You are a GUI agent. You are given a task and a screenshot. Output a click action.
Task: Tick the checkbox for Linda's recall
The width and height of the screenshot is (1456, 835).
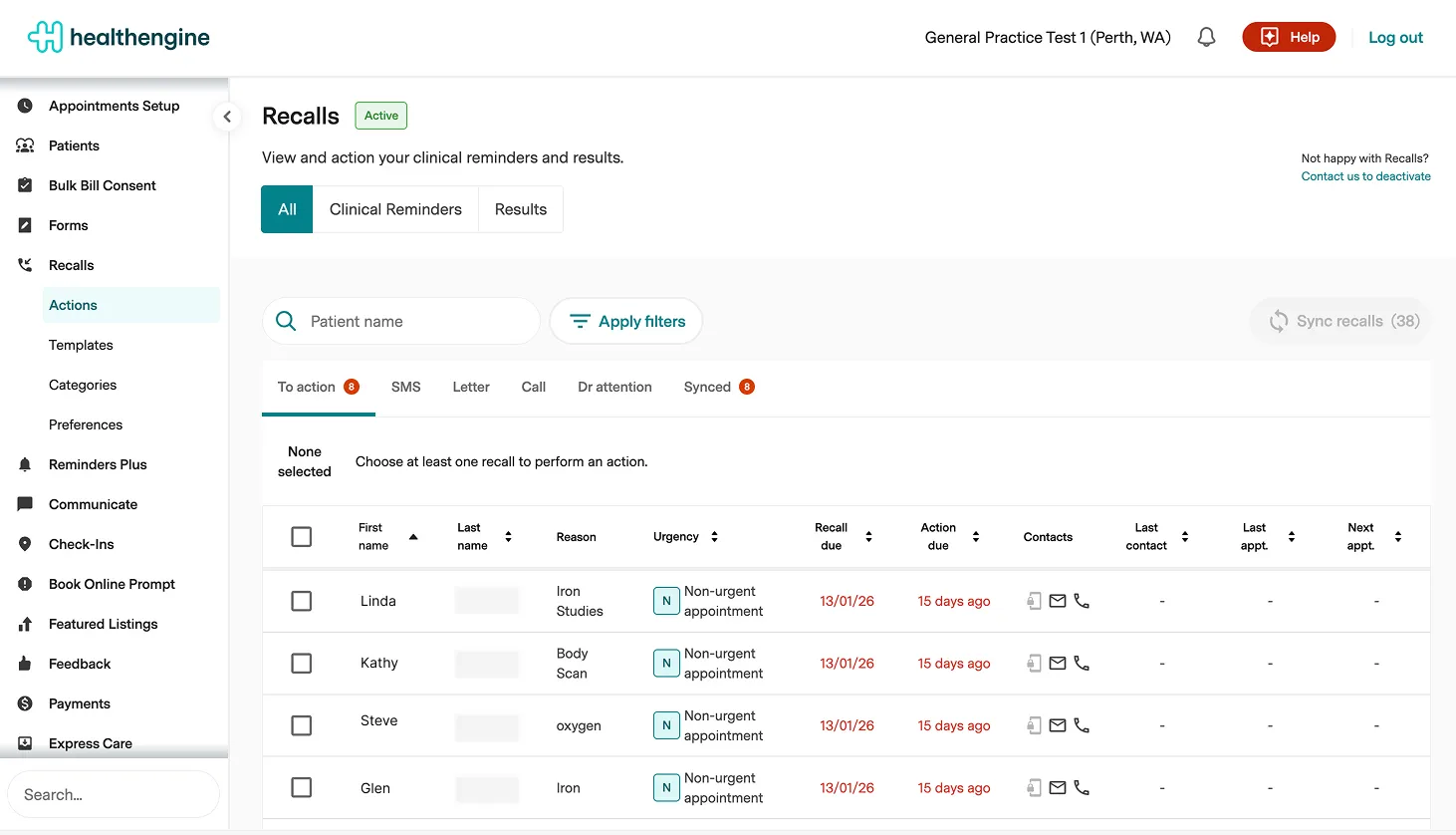pyautogui.click(x=302, y=601)
